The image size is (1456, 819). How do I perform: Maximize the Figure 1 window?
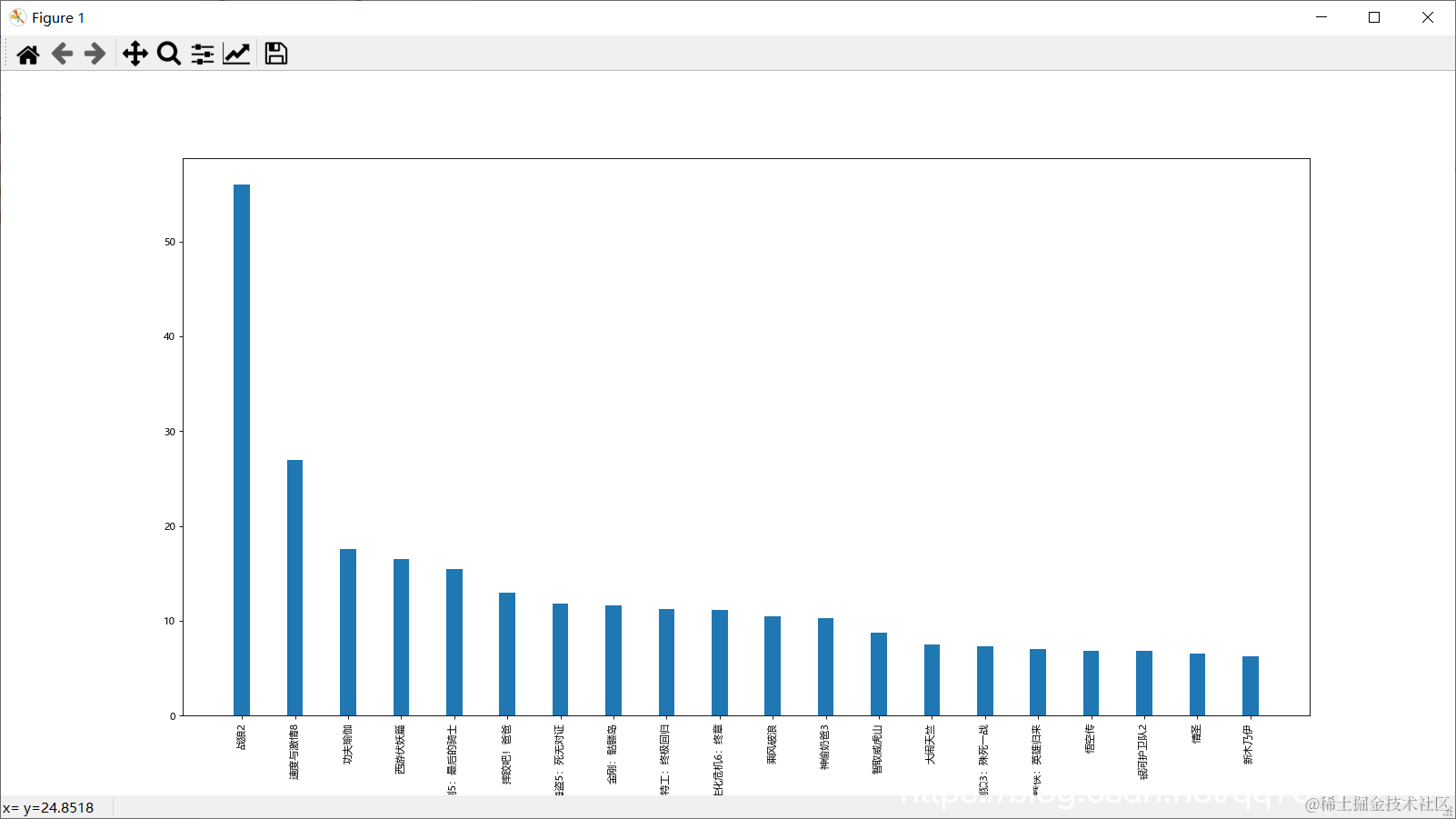1374,17
